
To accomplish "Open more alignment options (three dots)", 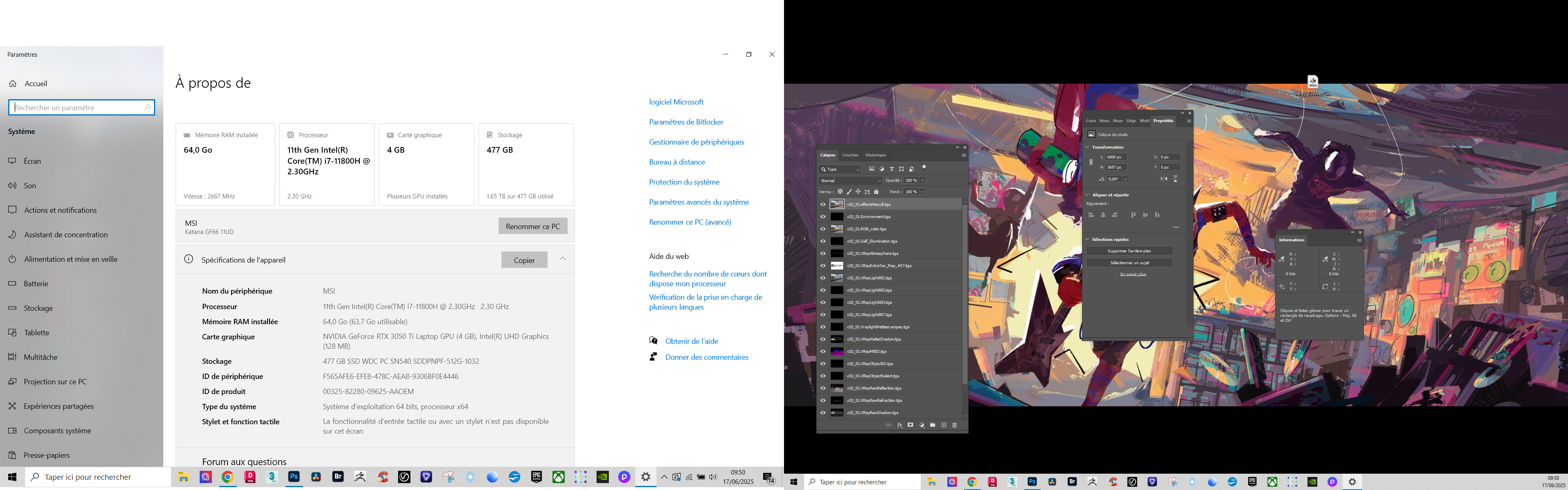I will (1176, 228).
